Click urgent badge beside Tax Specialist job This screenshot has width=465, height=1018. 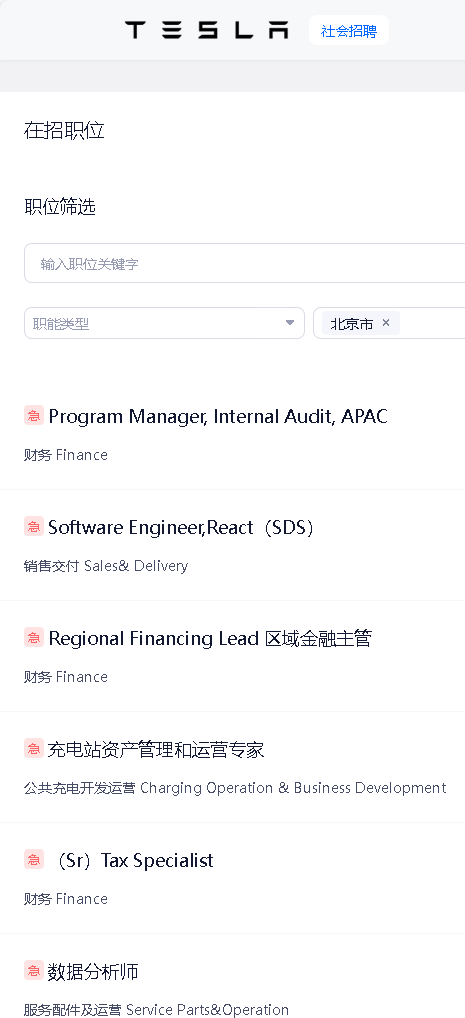[34, 860]
